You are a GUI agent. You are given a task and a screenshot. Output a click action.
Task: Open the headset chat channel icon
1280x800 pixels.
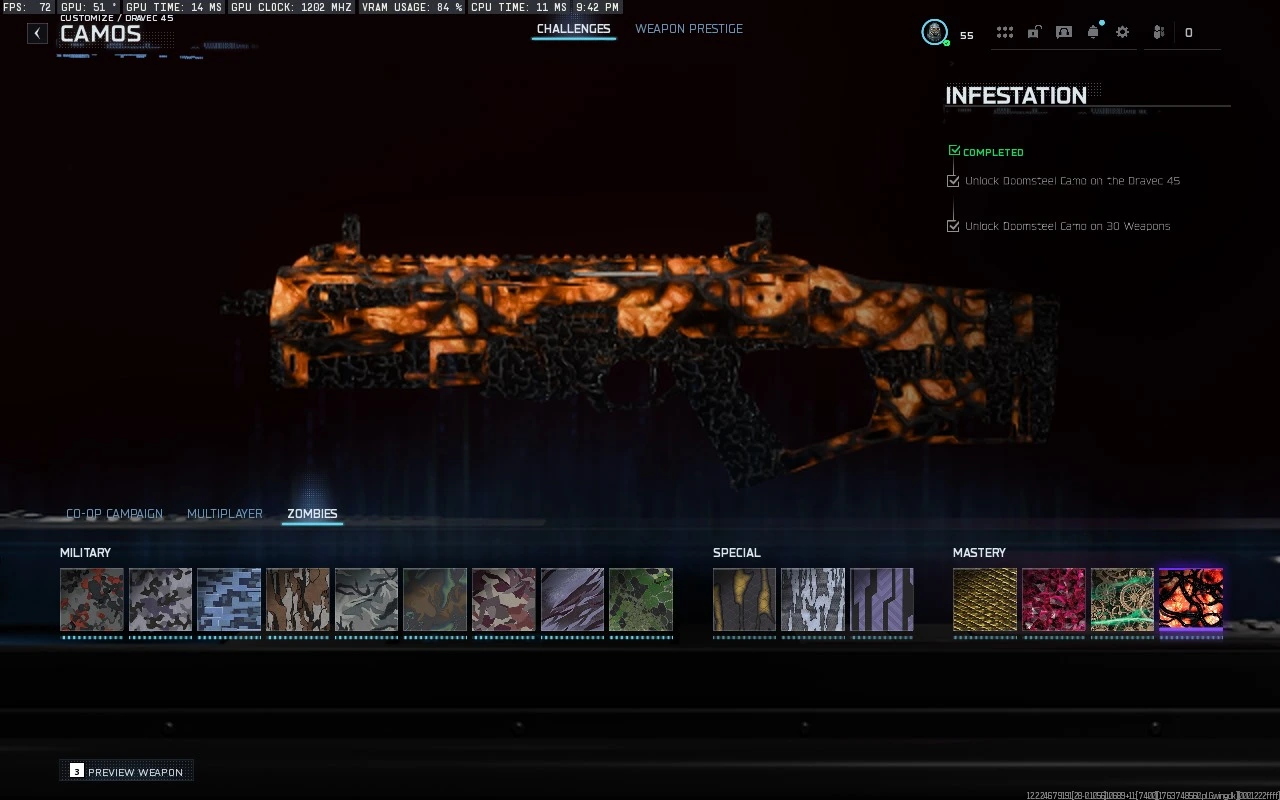tap(1064, 32)
